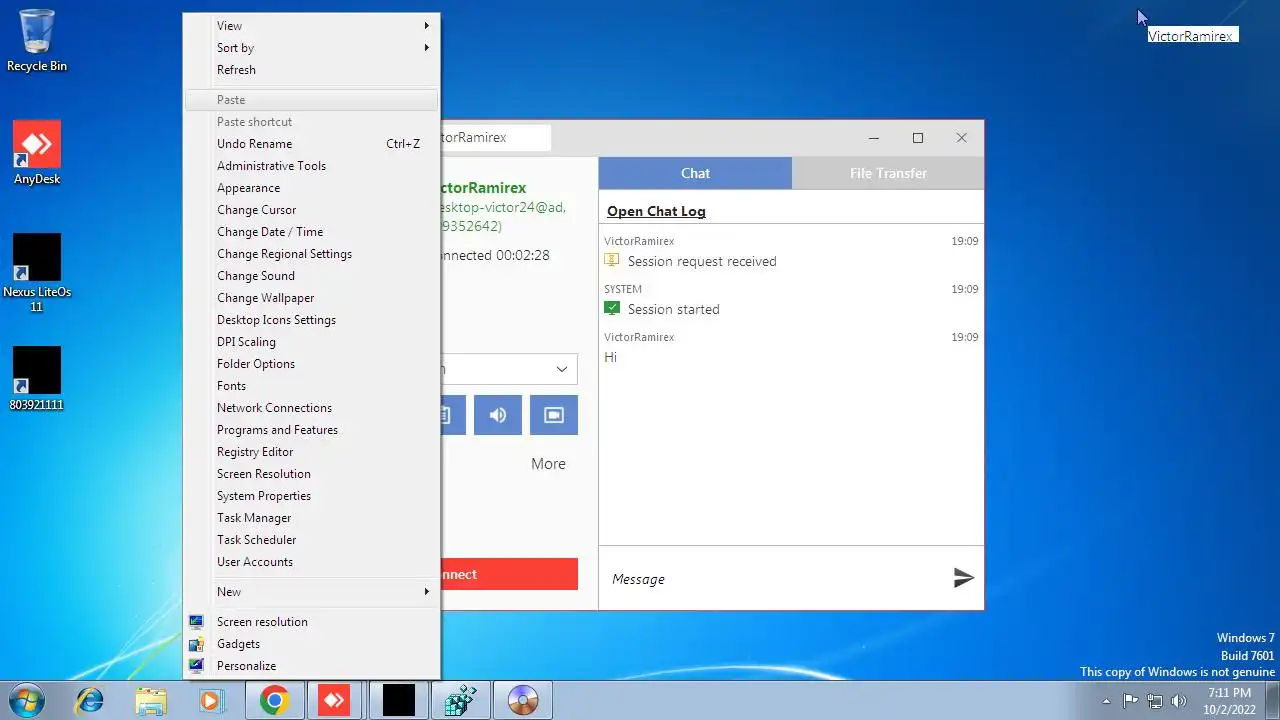The height and width of the screenshot is (720, 1280).
Task: Click the Screen resolution menu icon
Action: [197, 622]
